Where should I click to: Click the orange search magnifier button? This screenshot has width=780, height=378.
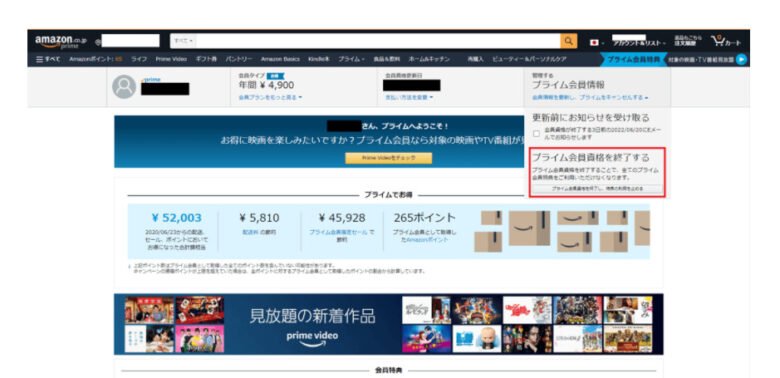point(569,41)
